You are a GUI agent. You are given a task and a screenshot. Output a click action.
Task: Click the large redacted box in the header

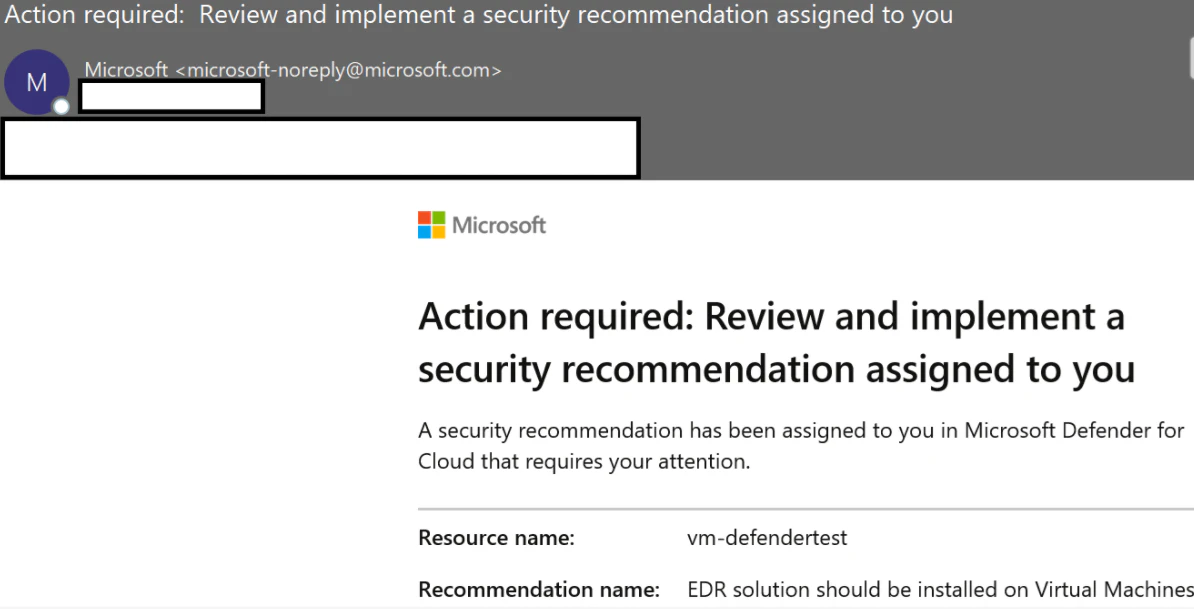click(321, 148)
